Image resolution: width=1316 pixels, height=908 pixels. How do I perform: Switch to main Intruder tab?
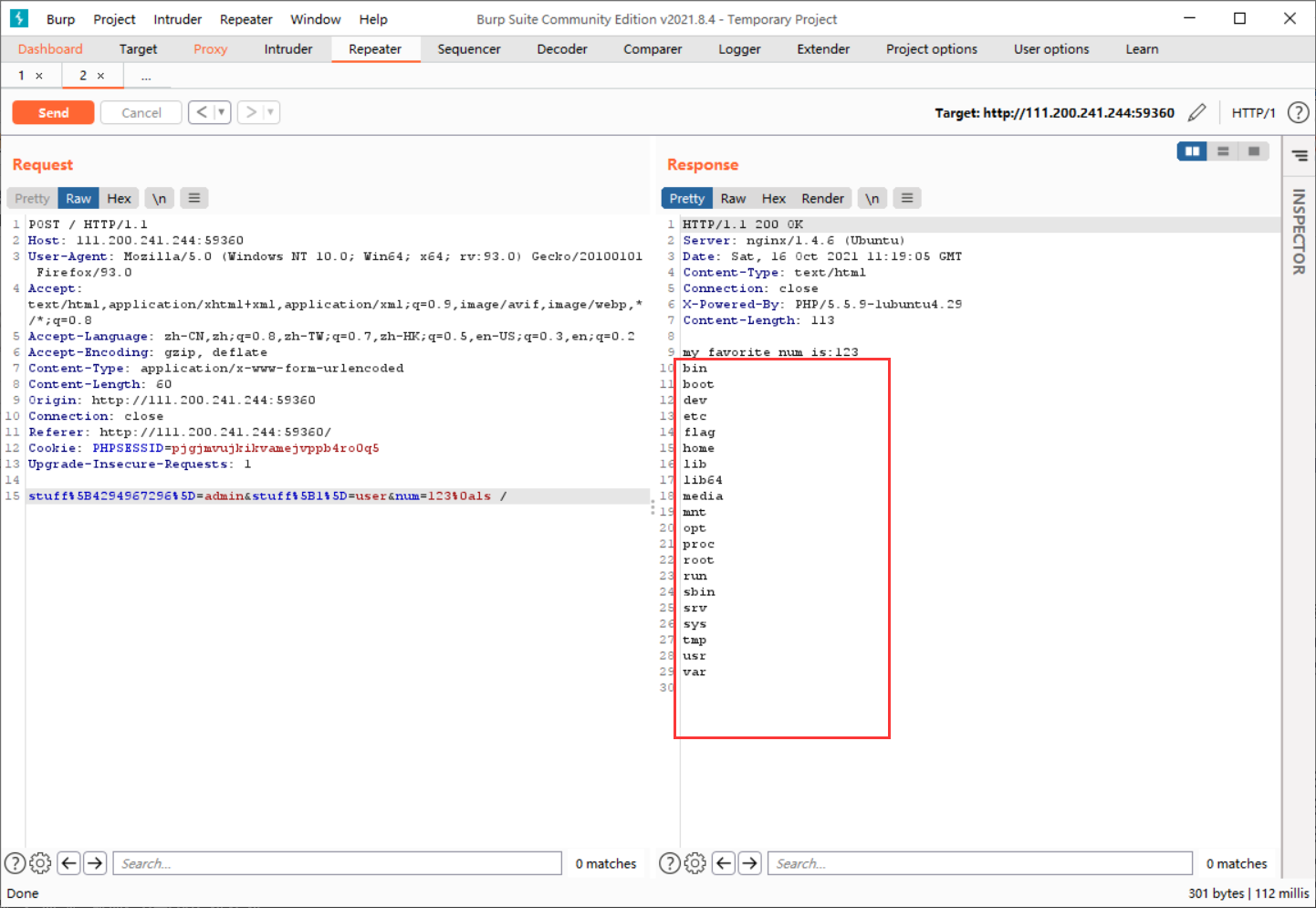[288, 49]
